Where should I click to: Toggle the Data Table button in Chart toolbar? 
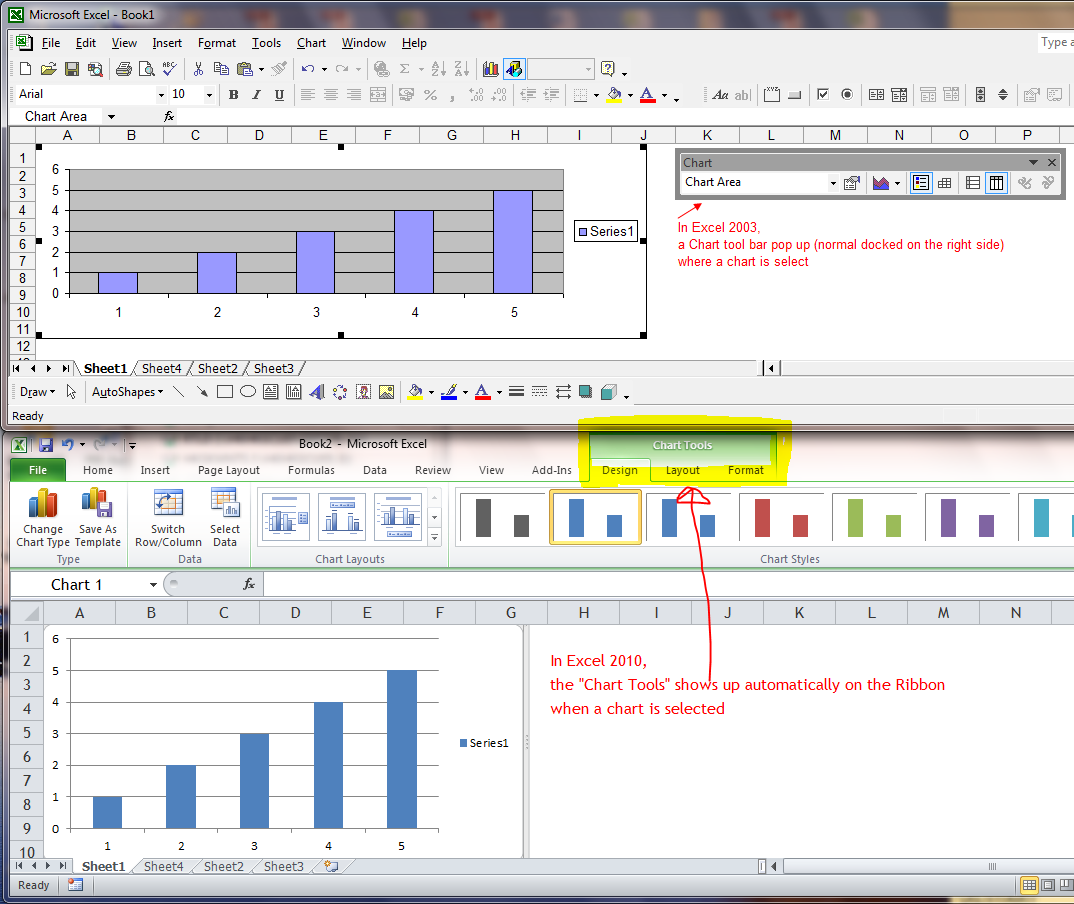click(944, 183)
